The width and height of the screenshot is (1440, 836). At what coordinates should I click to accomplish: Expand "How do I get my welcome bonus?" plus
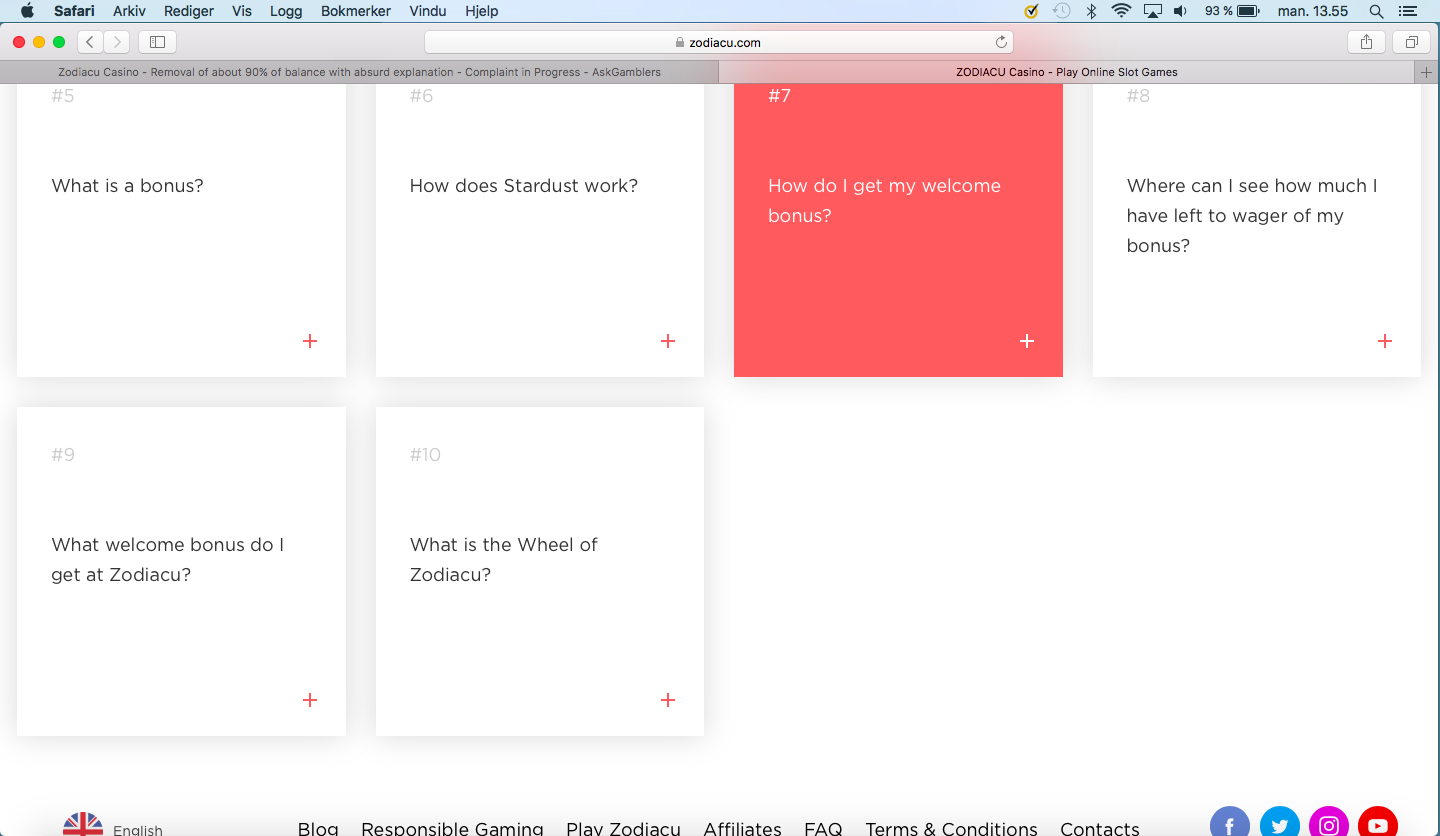tap(1027, 341)
